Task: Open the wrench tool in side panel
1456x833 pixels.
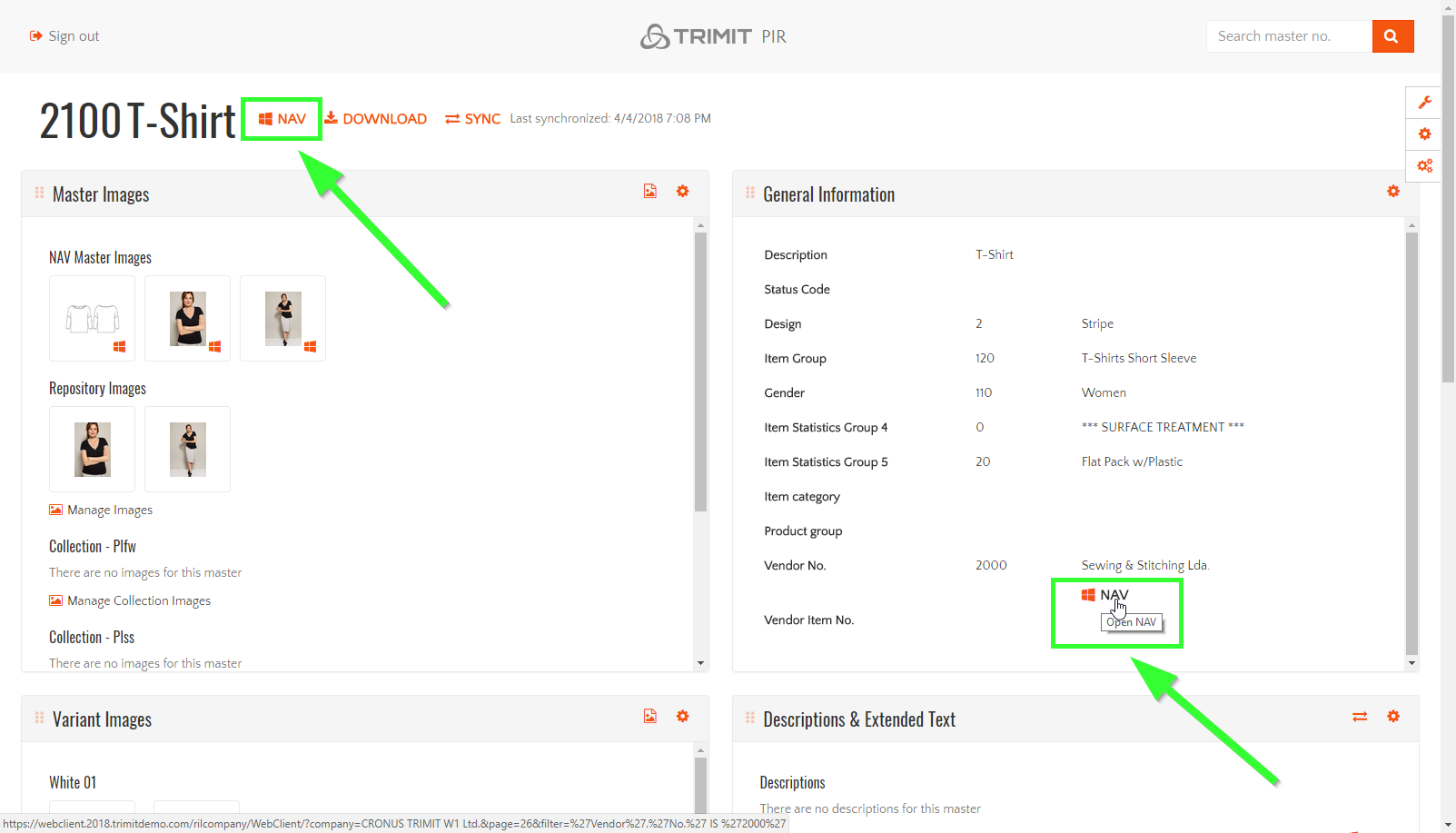Action: (x=1424, y=103)
